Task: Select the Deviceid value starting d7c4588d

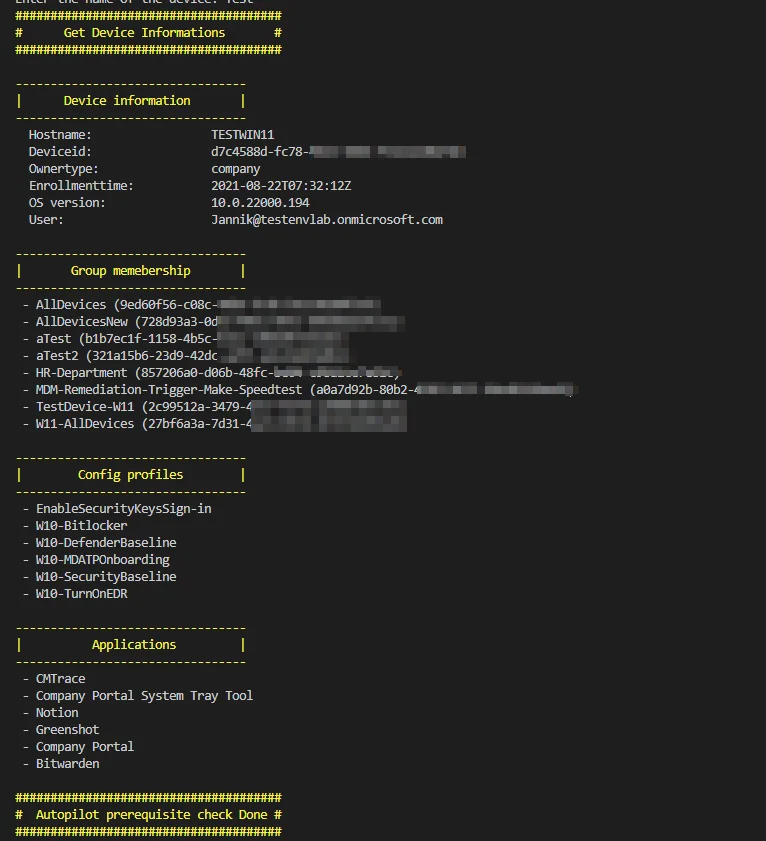Action: tap(338, 152)
